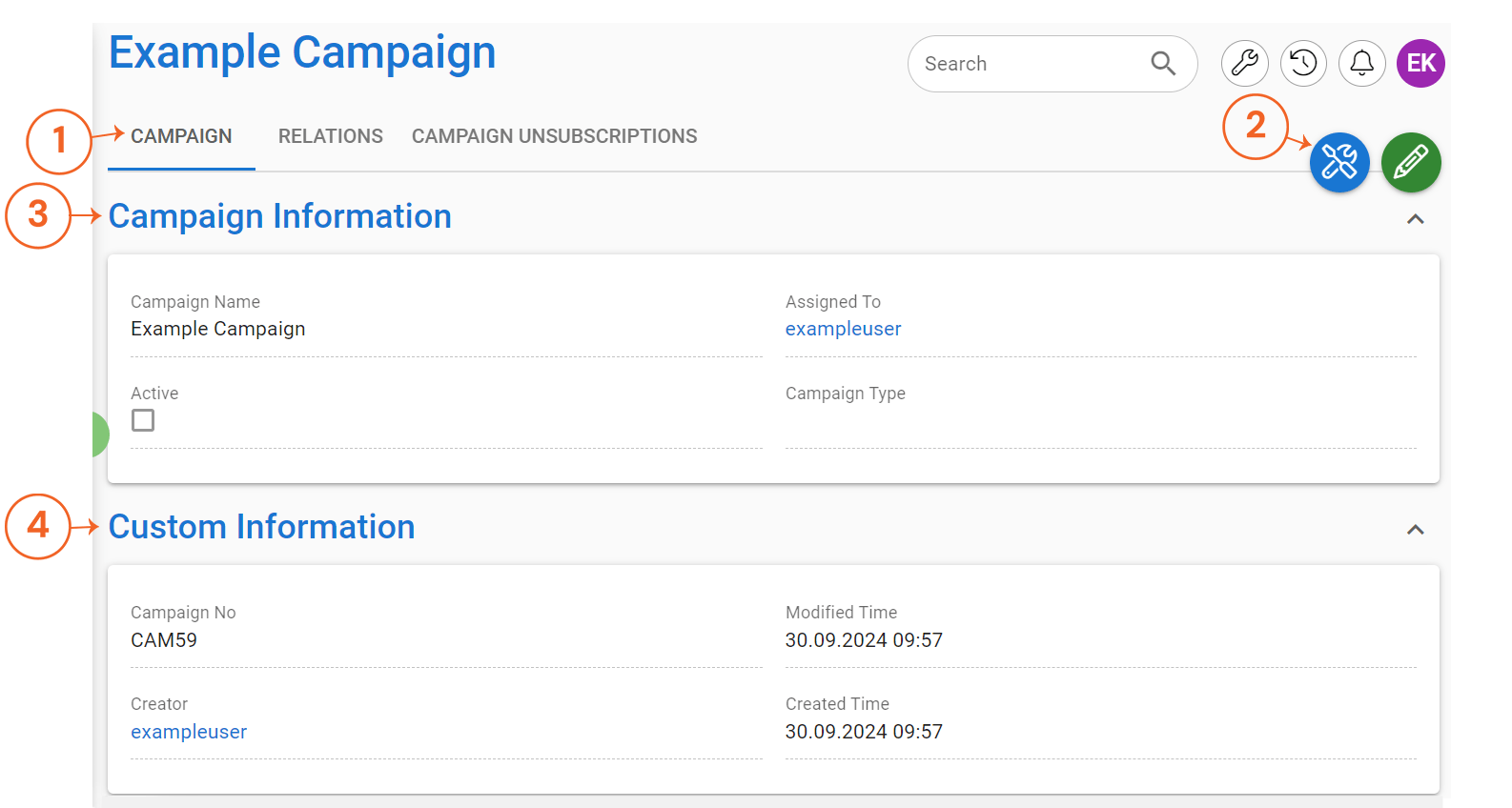Screen dimensions: 1512x808
Task: Click the Custom Information heading
Action: (x=261, y=527)
